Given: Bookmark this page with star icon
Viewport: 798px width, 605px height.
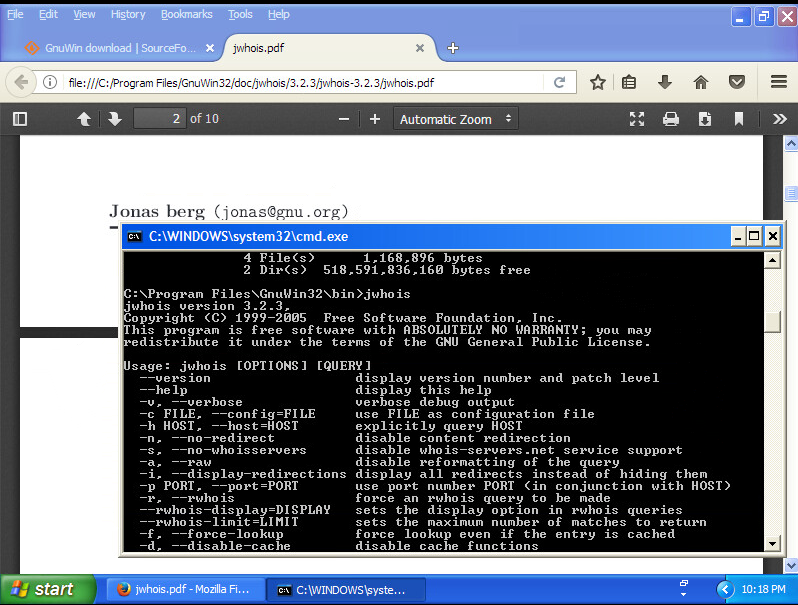Looking at the screenshot, I should tap(598, 82).
